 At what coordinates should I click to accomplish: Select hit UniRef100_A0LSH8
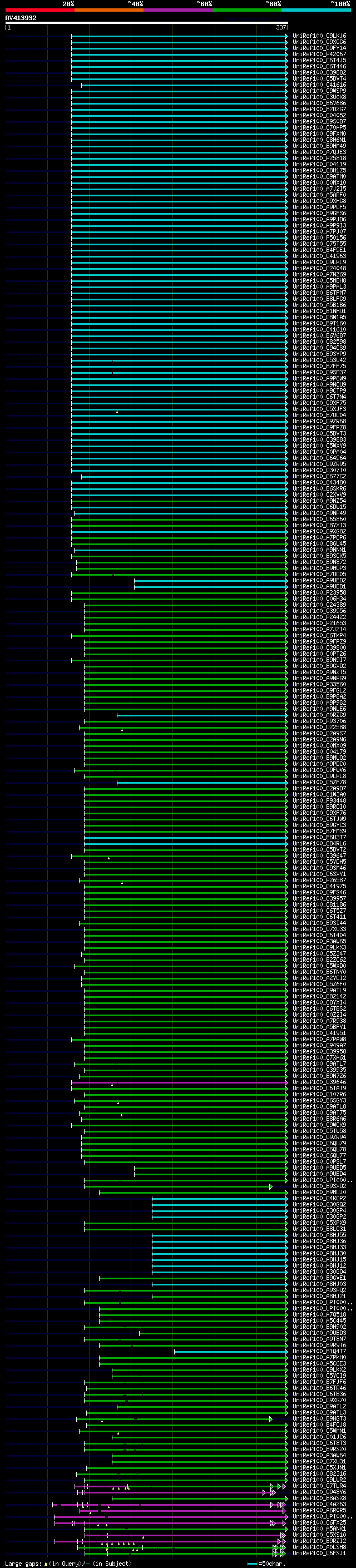coord(319,1547)
